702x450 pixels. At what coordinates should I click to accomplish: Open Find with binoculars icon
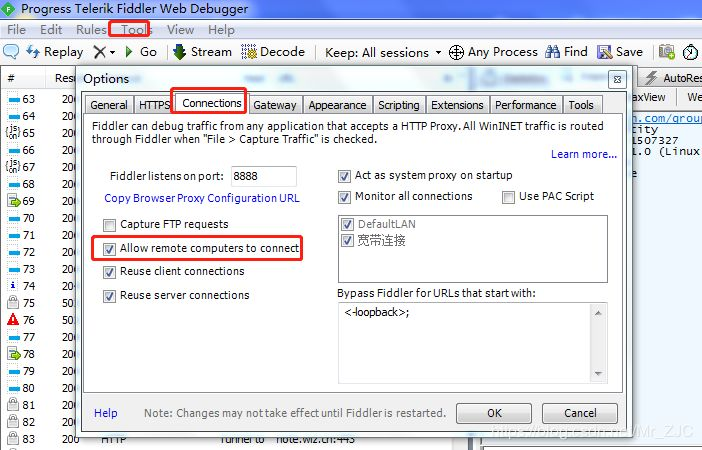pyautogui.click(x=552, y=52)
